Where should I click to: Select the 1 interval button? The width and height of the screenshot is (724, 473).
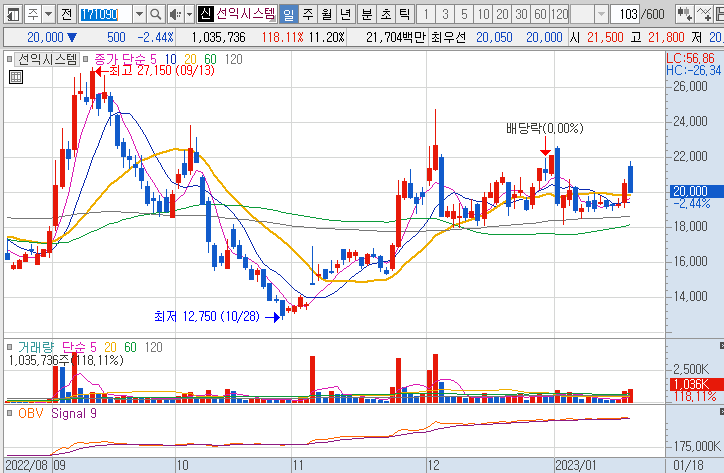pyautogui.click(x=426, y=14)
